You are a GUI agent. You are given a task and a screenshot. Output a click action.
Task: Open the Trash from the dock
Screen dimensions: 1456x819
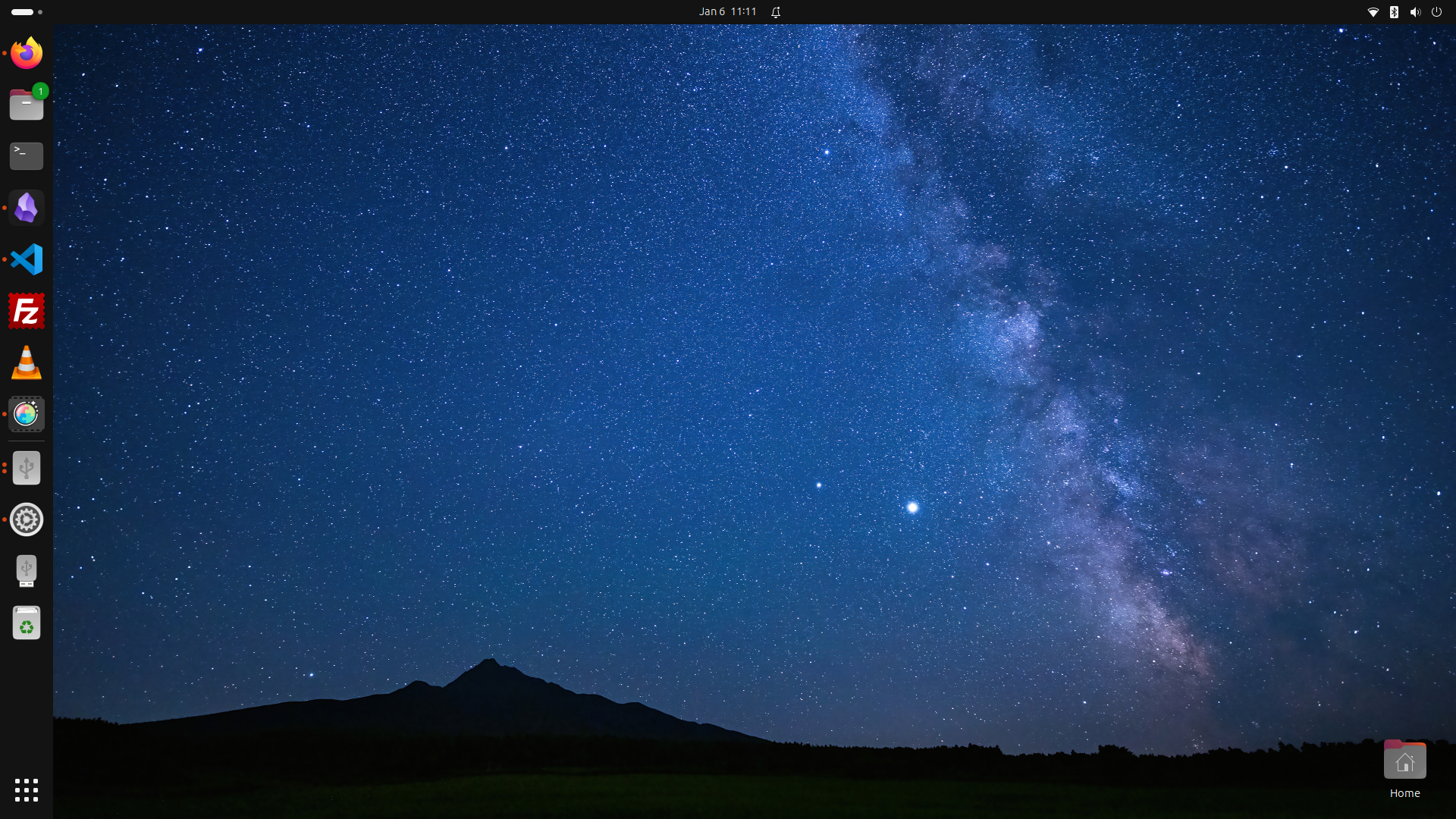point(27,623)
